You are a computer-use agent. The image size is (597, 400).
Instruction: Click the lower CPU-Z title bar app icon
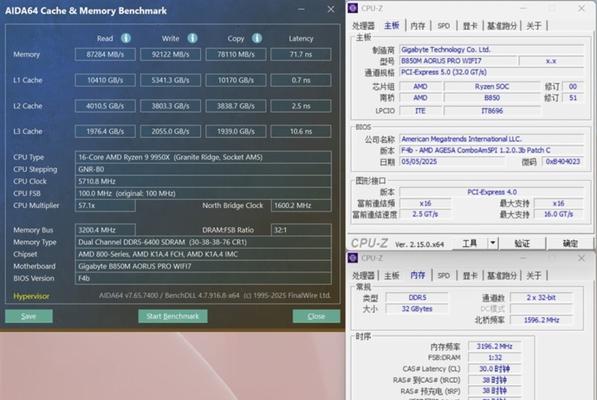tap(353, 258)
